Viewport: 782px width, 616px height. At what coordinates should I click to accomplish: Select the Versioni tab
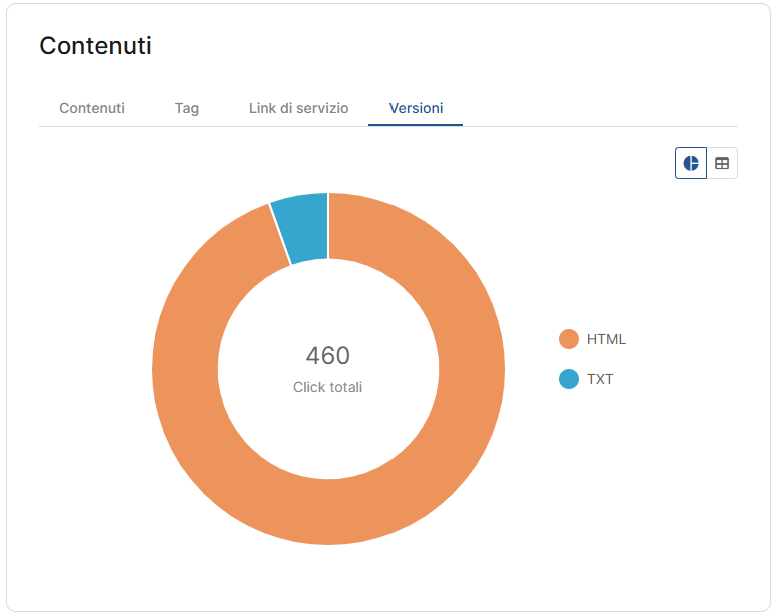pos(415,108)
